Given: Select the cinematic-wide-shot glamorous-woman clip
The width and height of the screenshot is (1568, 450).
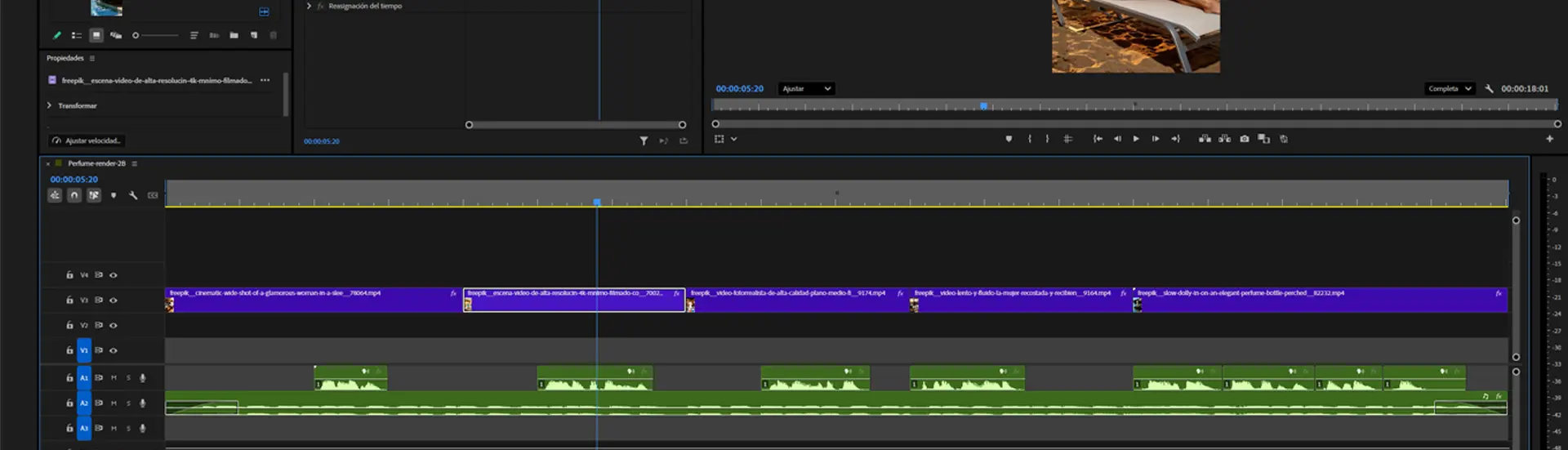Looking at the screenshot, I should pos(314,300).
